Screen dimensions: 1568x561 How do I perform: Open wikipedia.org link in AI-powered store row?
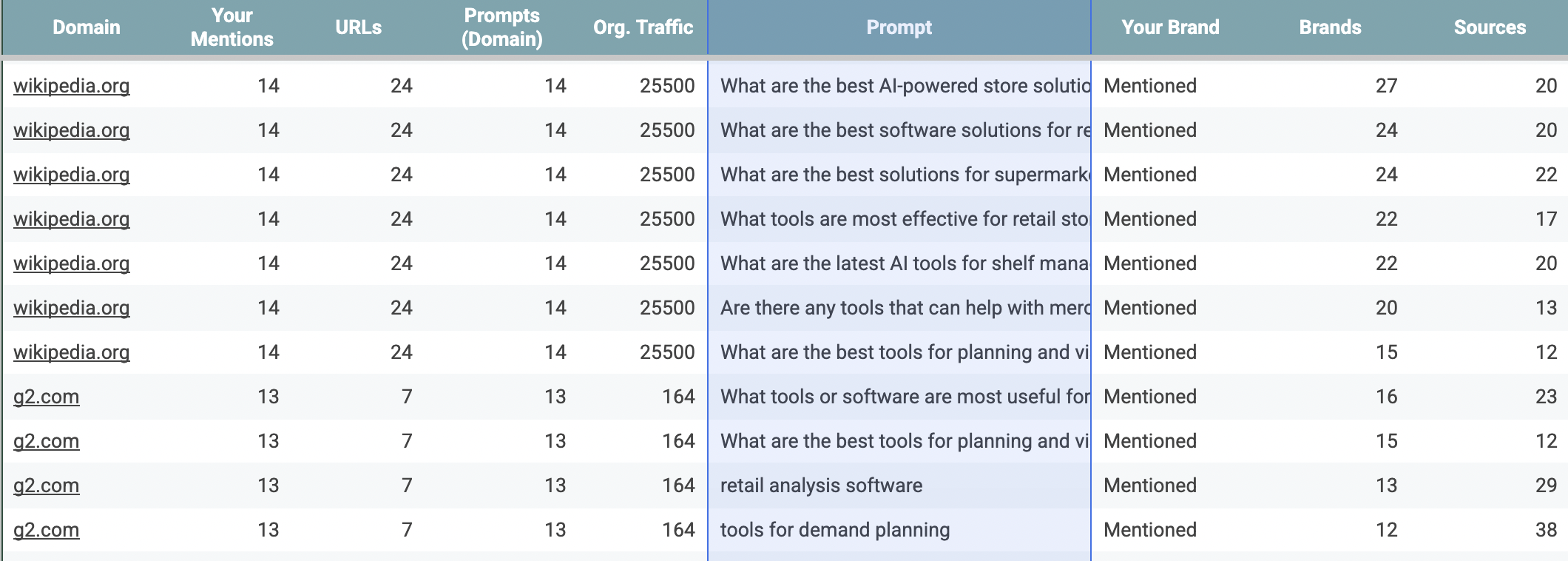click(x=71, y=86)
